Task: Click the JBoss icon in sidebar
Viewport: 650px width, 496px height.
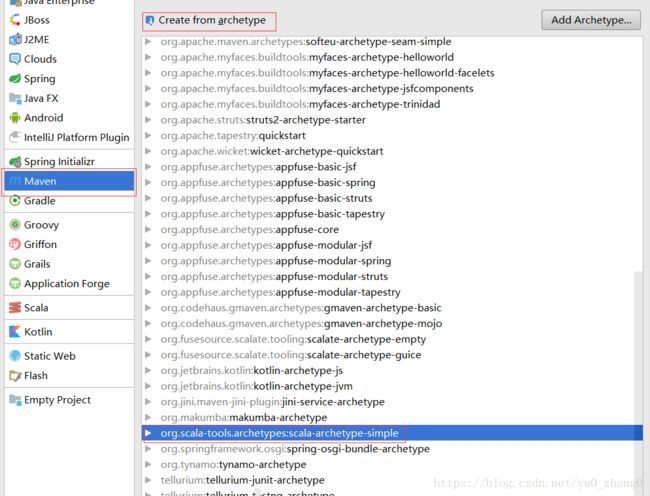Action: [x=15, y=20]
